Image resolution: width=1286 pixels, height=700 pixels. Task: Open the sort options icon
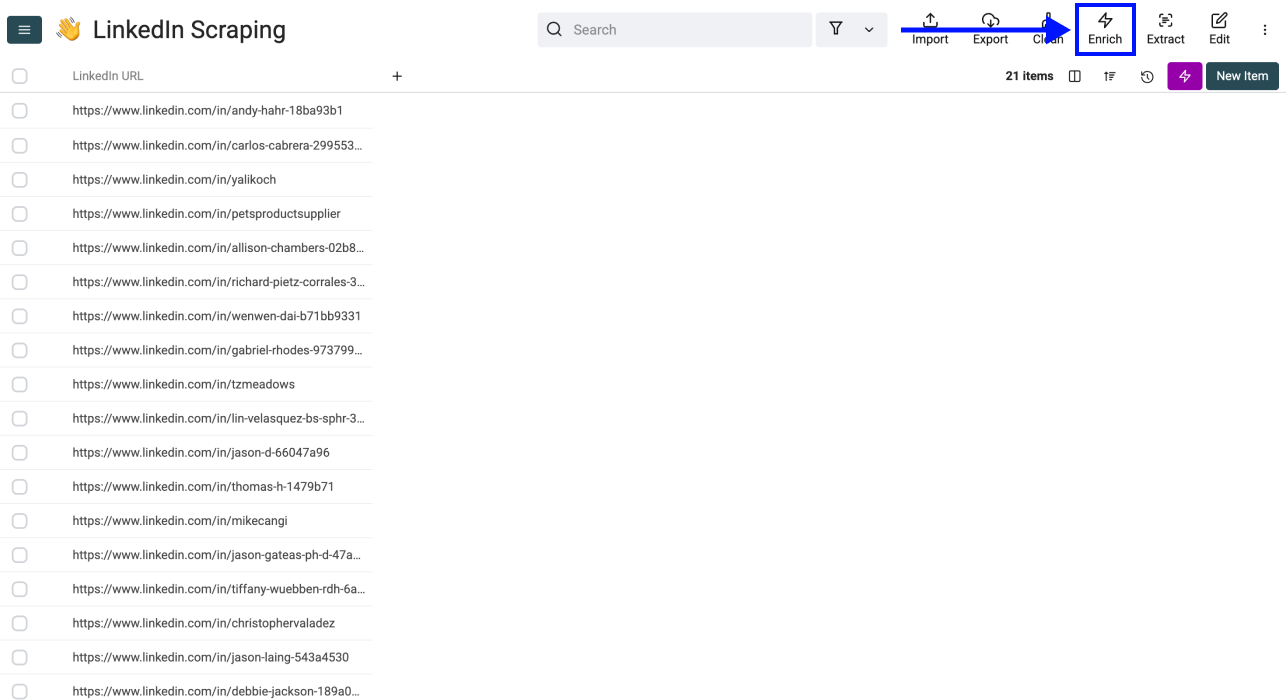(x=1110, y=76)
